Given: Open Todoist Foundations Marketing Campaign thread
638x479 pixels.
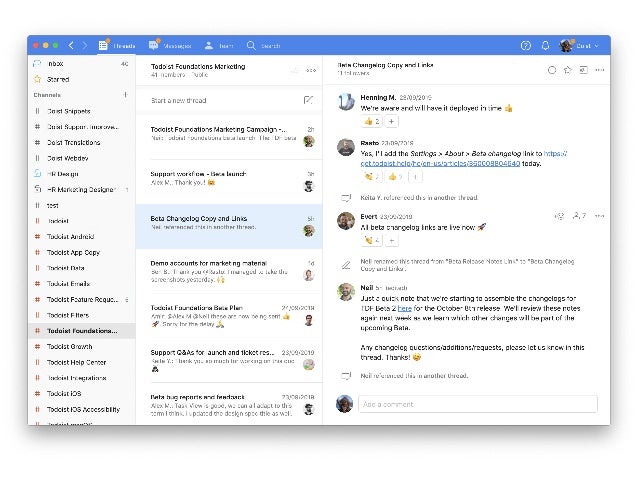Looking at the screenshot, I should coord(229,137).
